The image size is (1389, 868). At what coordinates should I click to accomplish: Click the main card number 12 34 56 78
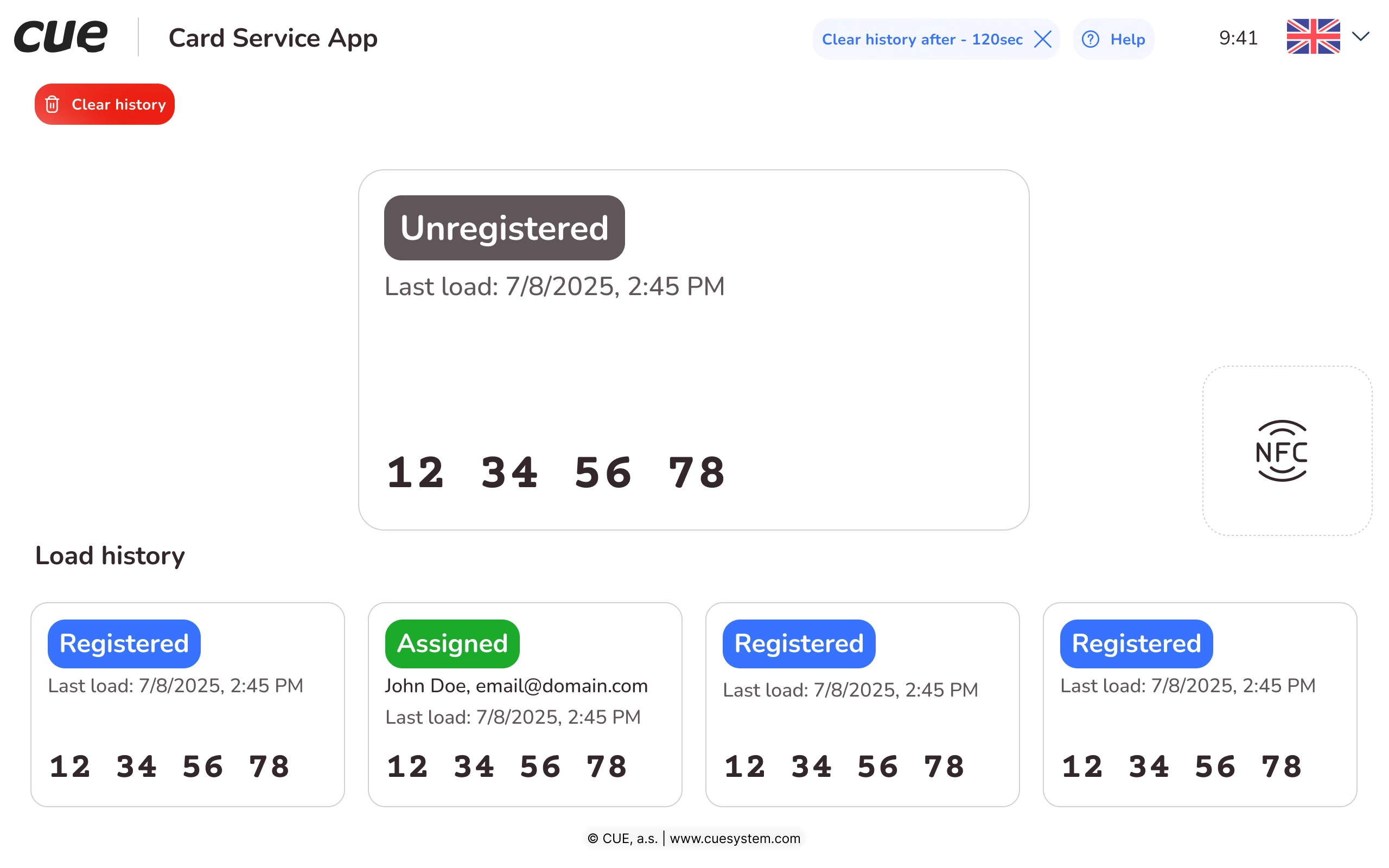click(x=556, y=473)
